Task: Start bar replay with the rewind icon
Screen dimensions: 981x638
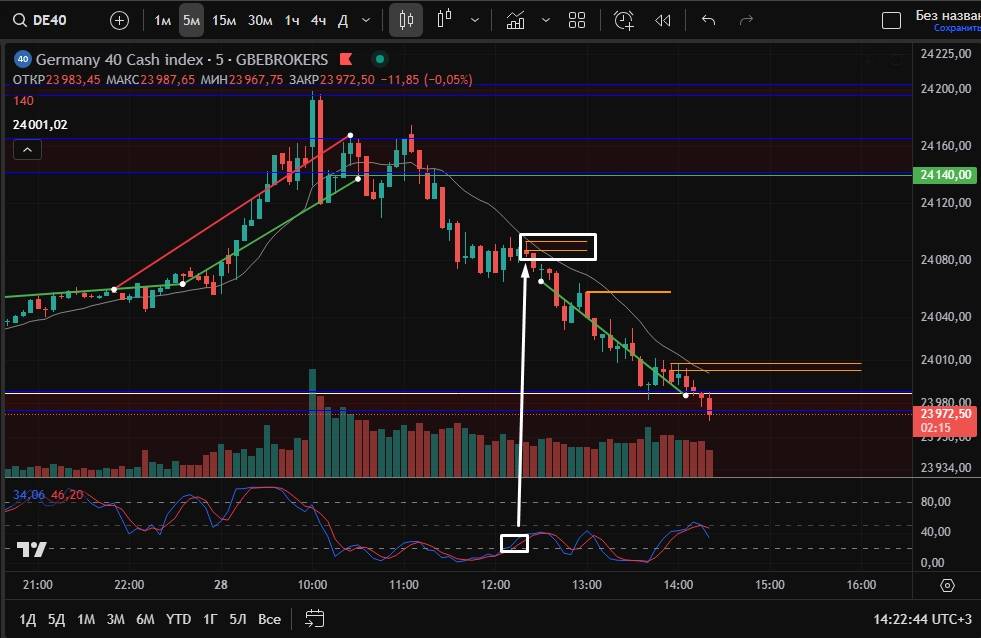Action: tap(662, 20)
